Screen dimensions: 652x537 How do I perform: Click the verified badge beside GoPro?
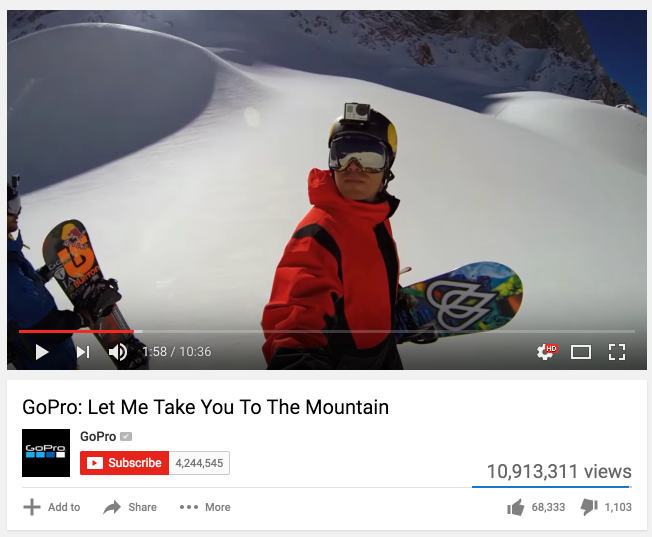[x=126, y=436]
